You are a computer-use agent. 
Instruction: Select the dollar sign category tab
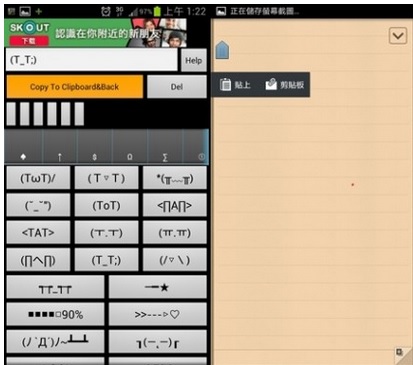pyautogui.click(x=95, y=147)
